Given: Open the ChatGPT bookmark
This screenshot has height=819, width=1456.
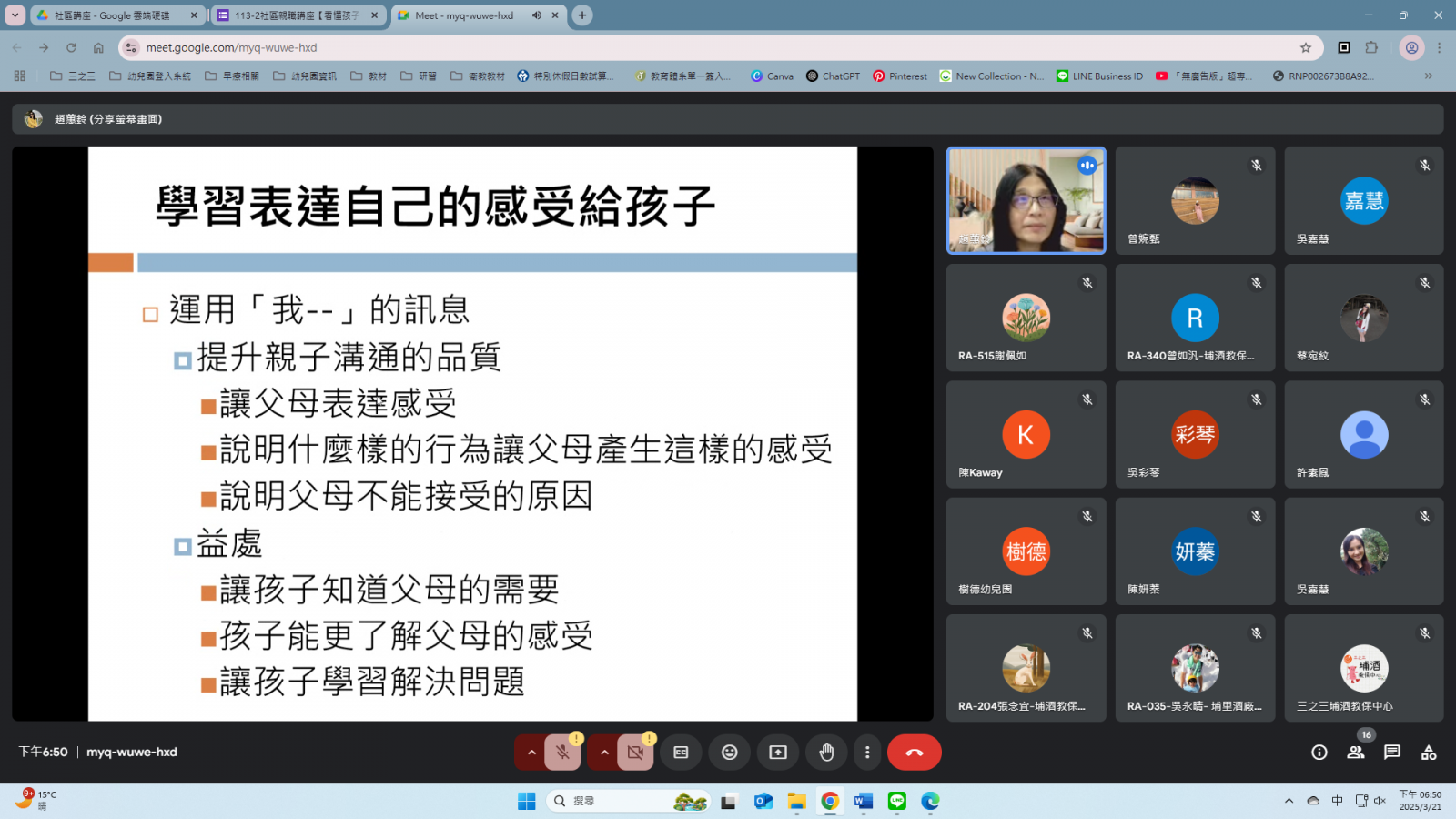Looking at the screenshot, I should 833,76.
